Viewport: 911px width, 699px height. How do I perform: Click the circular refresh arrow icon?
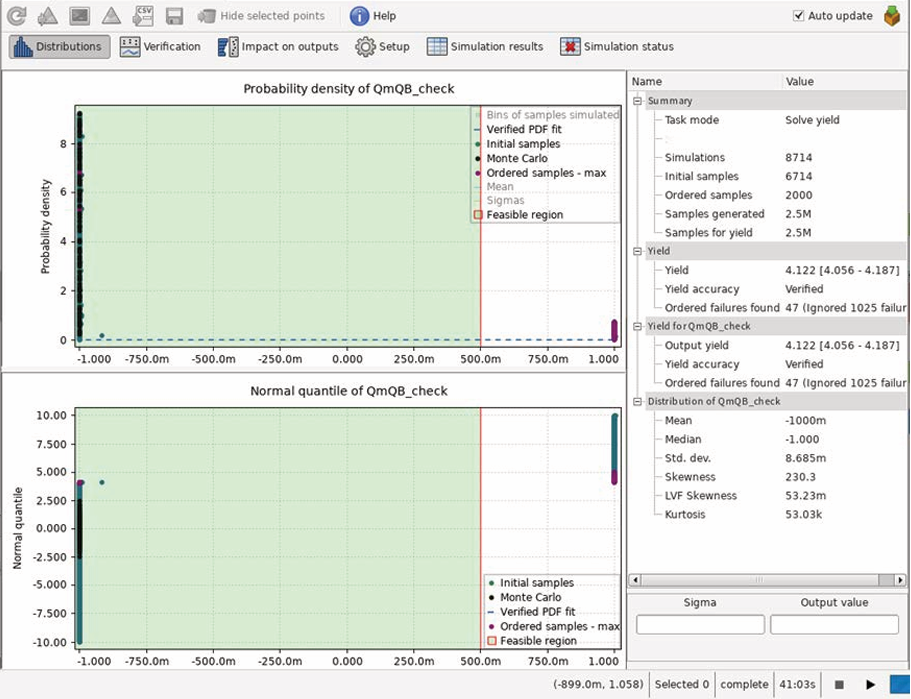click(16, 16)
